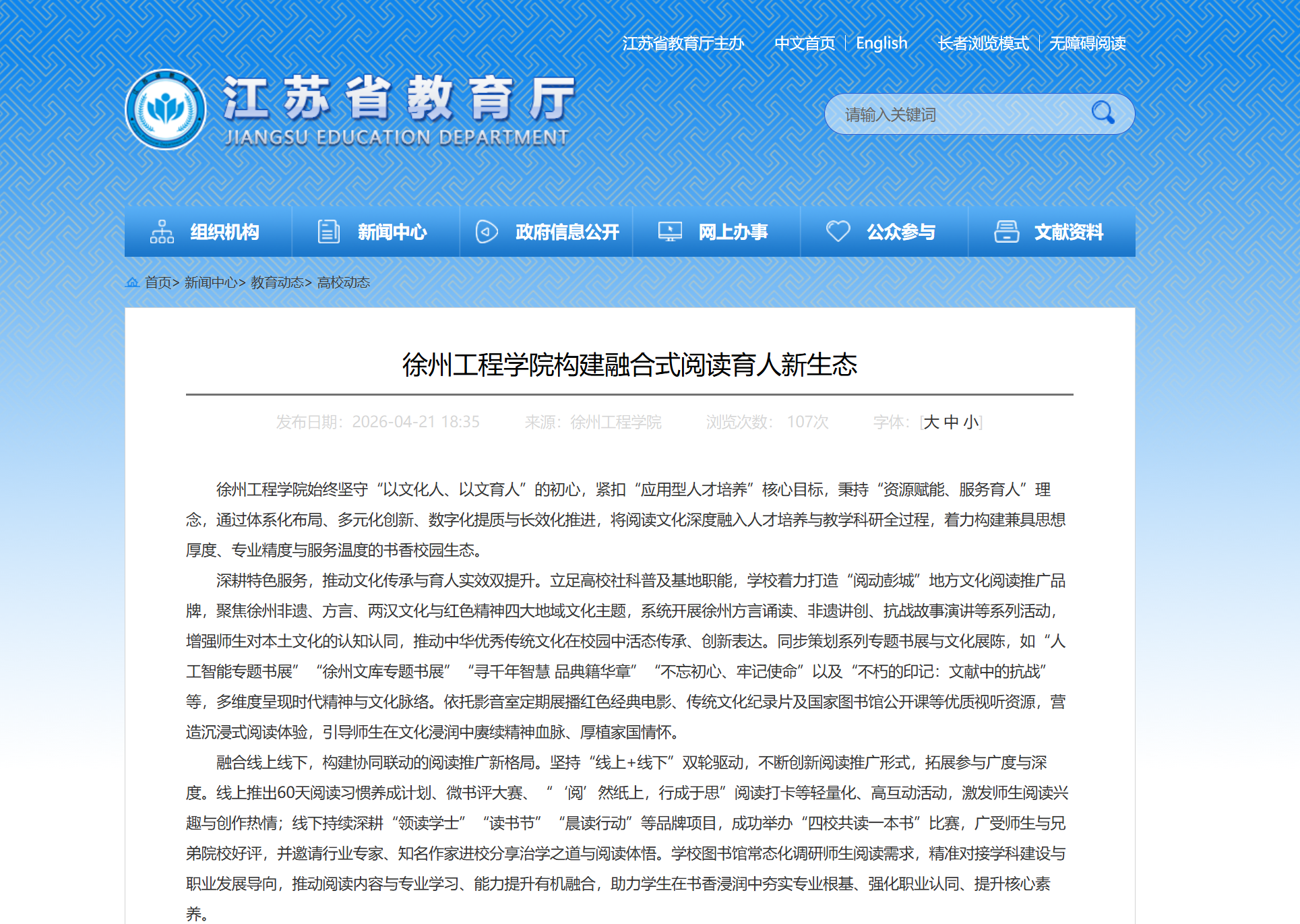
Task: Click 教育动态 in the breadcrumb
Action: (276, 282)
